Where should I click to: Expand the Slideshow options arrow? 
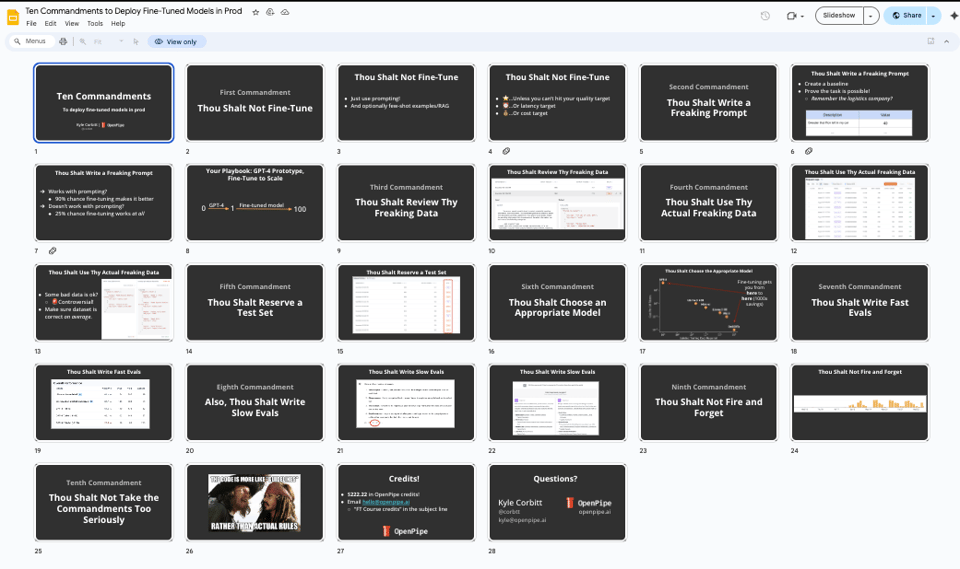(871, 16)
